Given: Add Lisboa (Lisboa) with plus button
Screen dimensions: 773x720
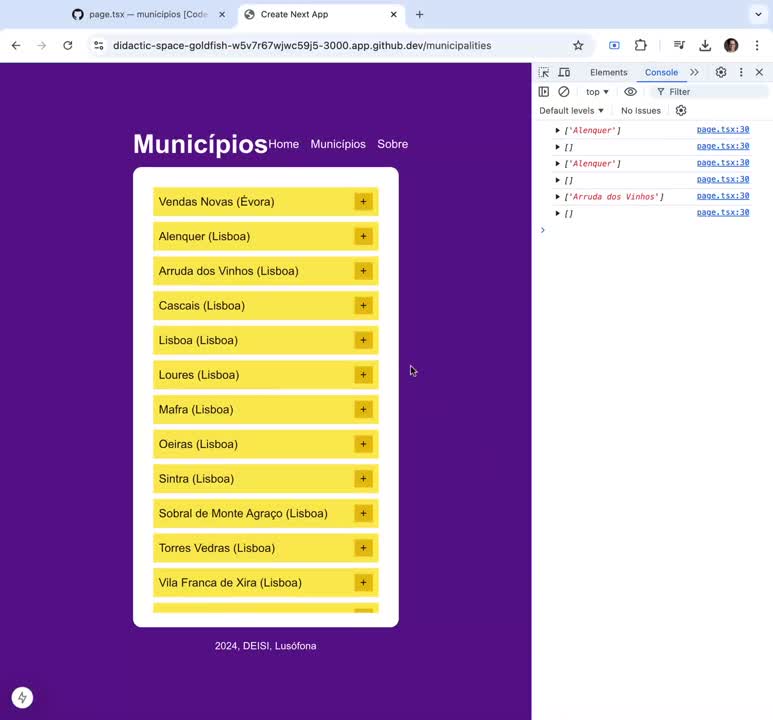Looking at the screenshot, I should pyautogui.click(x=363, y=340).
